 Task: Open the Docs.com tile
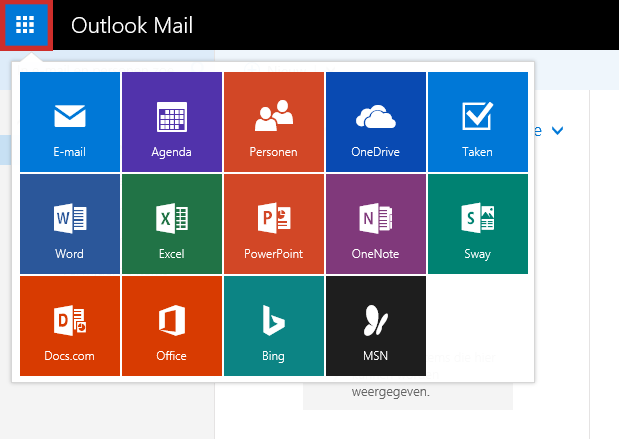[70, 326]
